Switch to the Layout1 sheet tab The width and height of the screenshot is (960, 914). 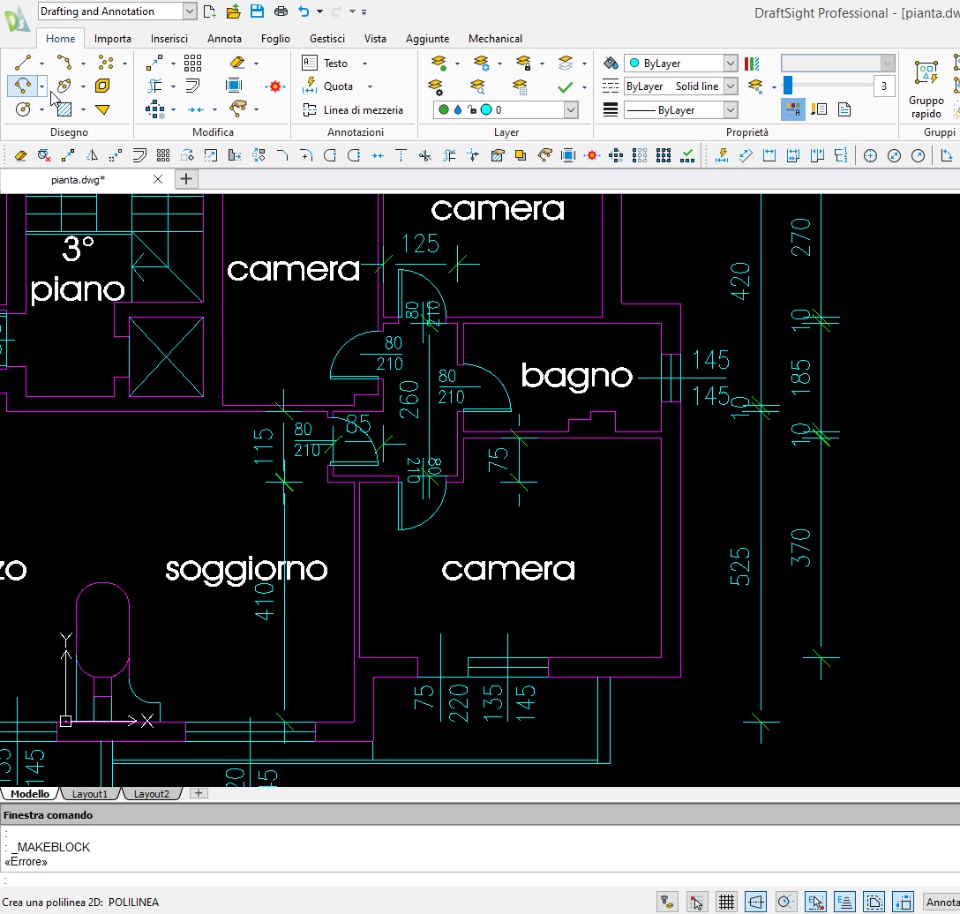coord(89,794)
